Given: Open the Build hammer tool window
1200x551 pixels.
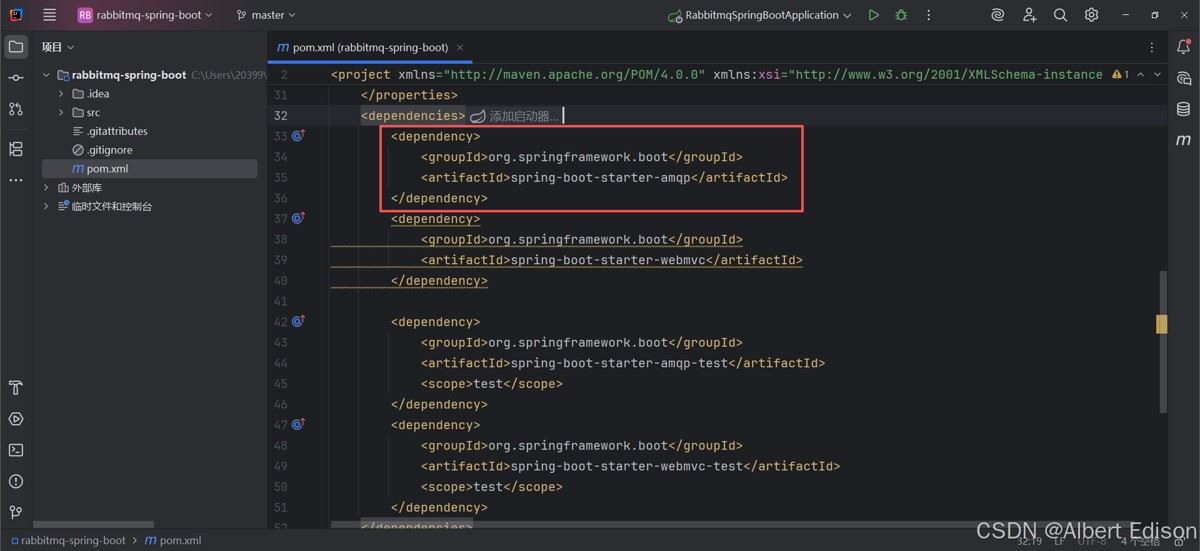Looking at the screenshot, I should pos(15,388).
